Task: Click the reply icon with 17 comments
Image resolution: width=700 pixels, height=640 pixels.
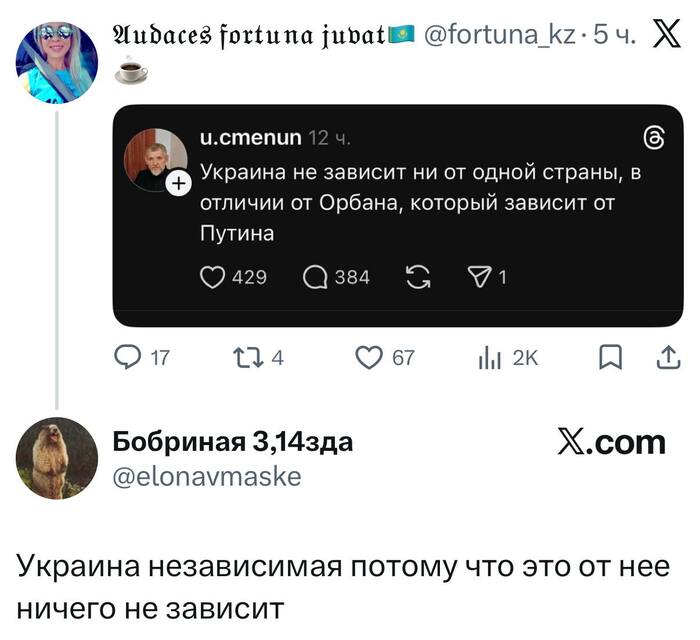Action: 129,358
